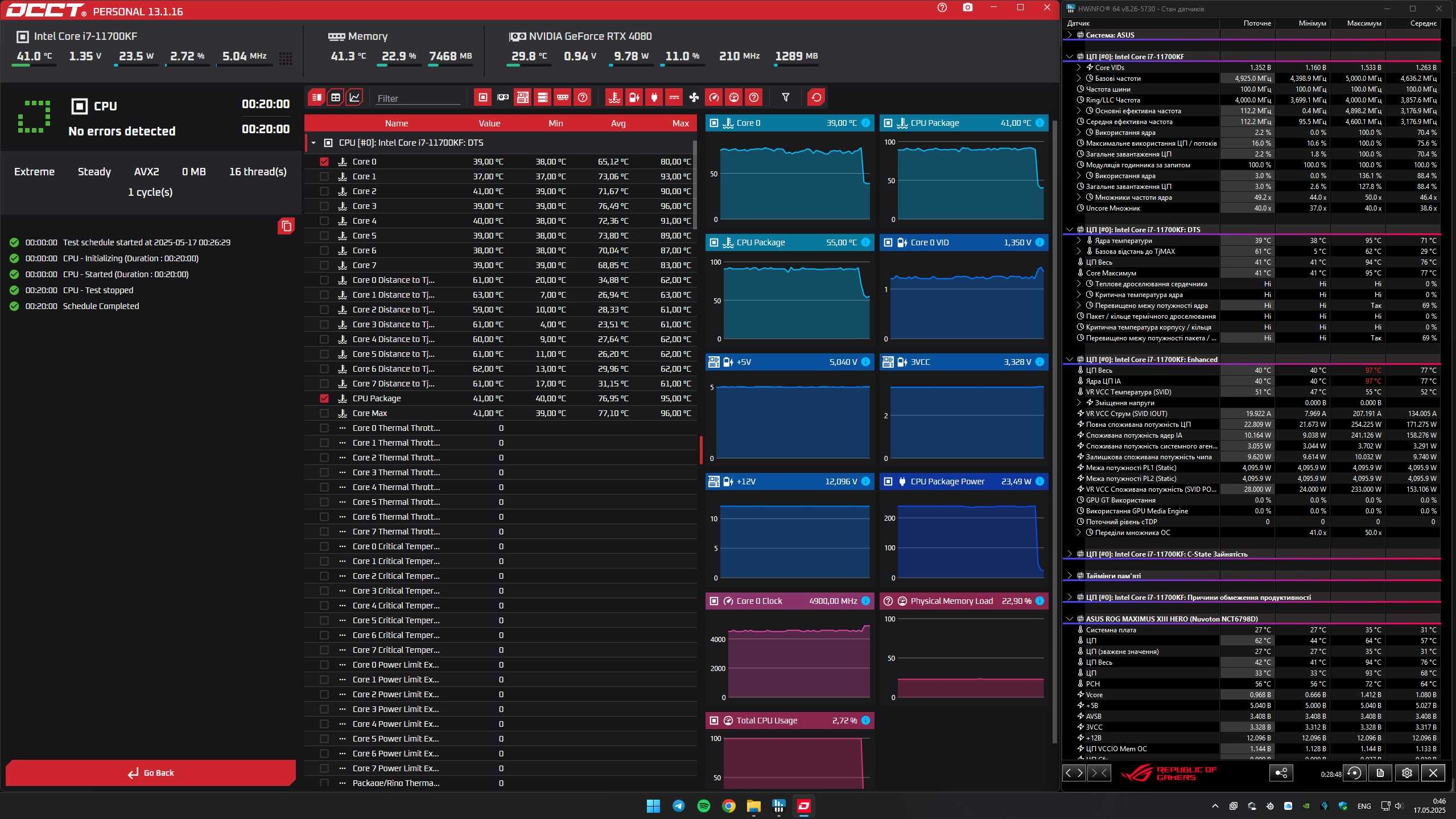Collapse the i7-11700KF: DTS section in HWiNFO
Screen dimensions: 1456x819
pyautogui.click(x=1070, y=229)
